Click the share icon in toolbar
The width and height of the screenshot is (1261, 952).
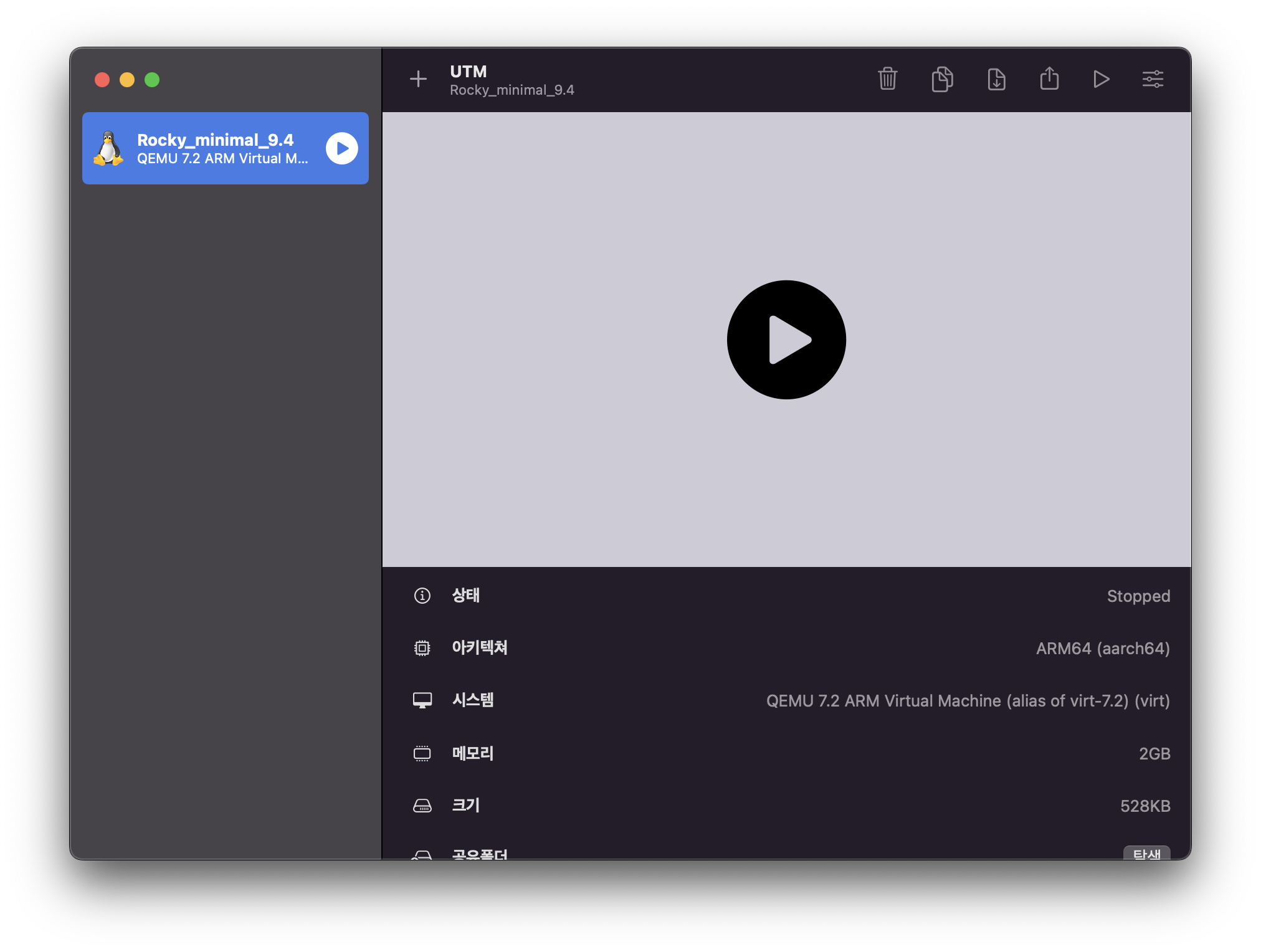point(1049,79)
